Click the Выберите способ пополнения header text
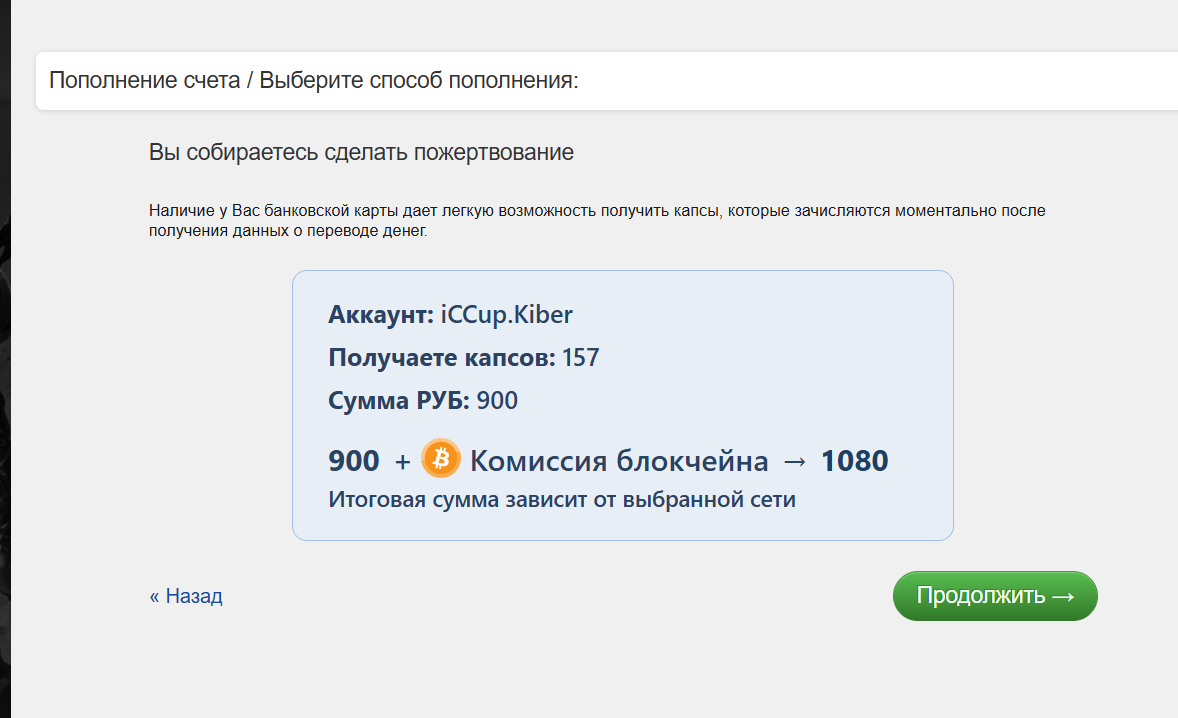The width and height of the screenshot is (1178, 718). click(419, 80)
